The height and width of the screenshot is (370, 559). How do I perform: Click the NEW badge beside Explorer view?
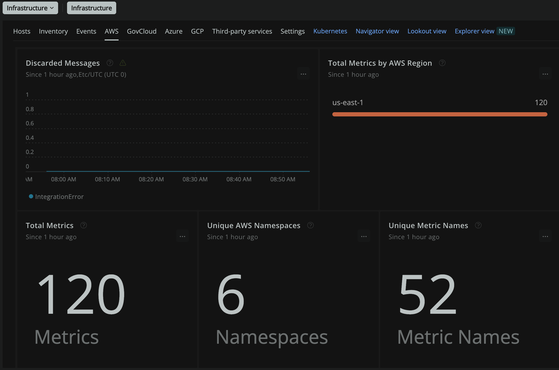pos(506,31)
